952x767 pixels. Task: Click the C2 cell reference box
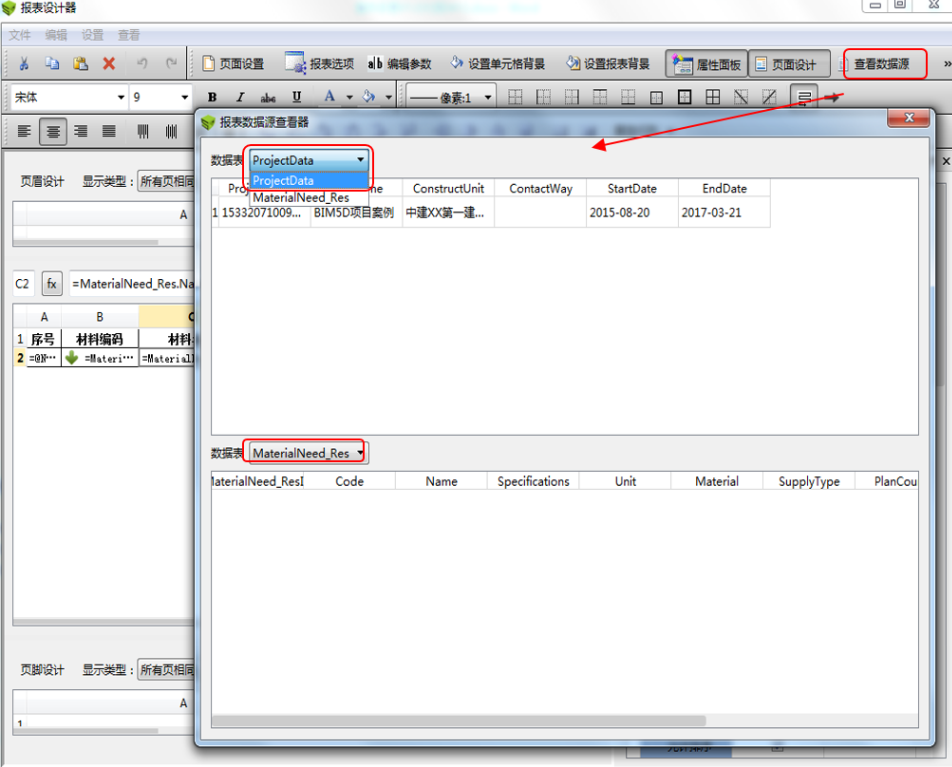(23, 284)
